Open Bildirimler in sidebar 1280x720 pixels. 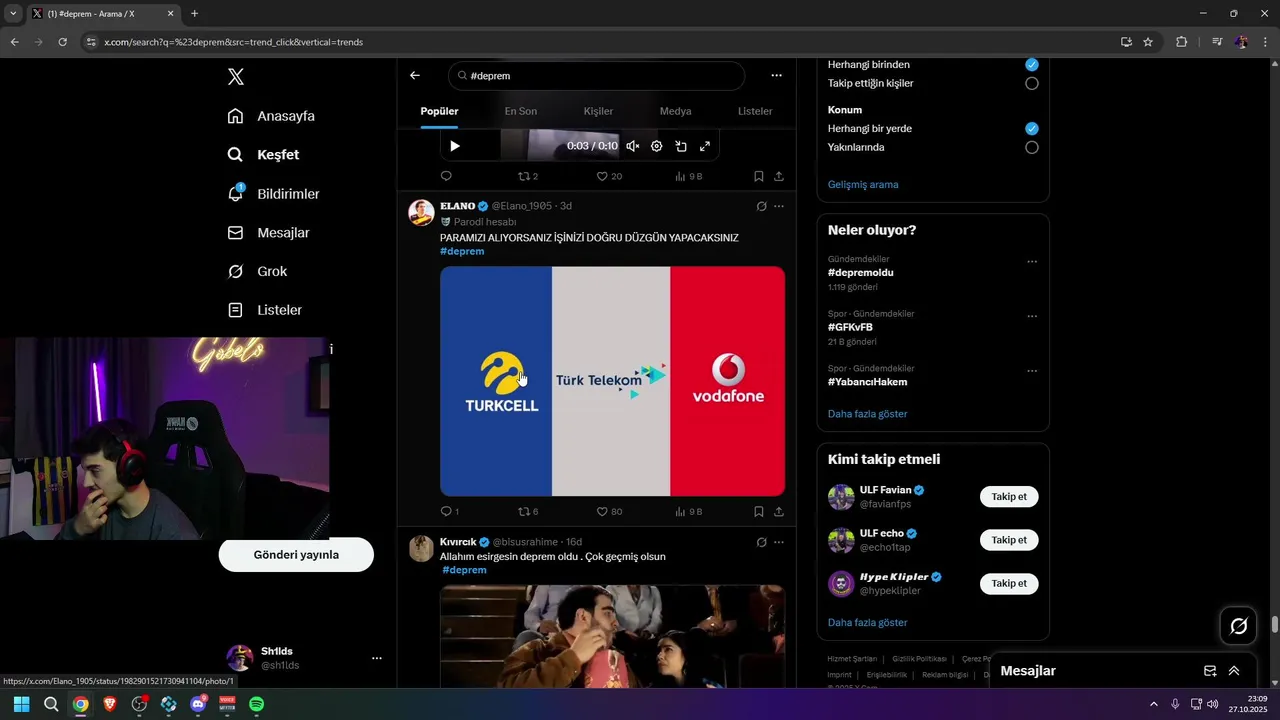click(274, 194)
